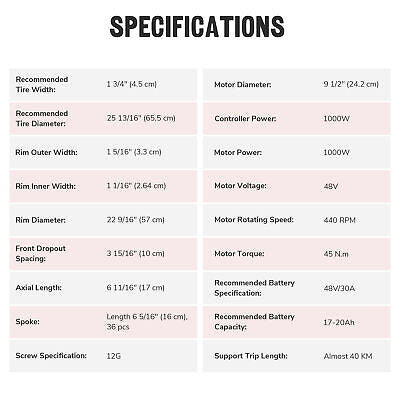Select the Recommended Tire Width label
Screen dimensions: 400x400
coord(42,84)
